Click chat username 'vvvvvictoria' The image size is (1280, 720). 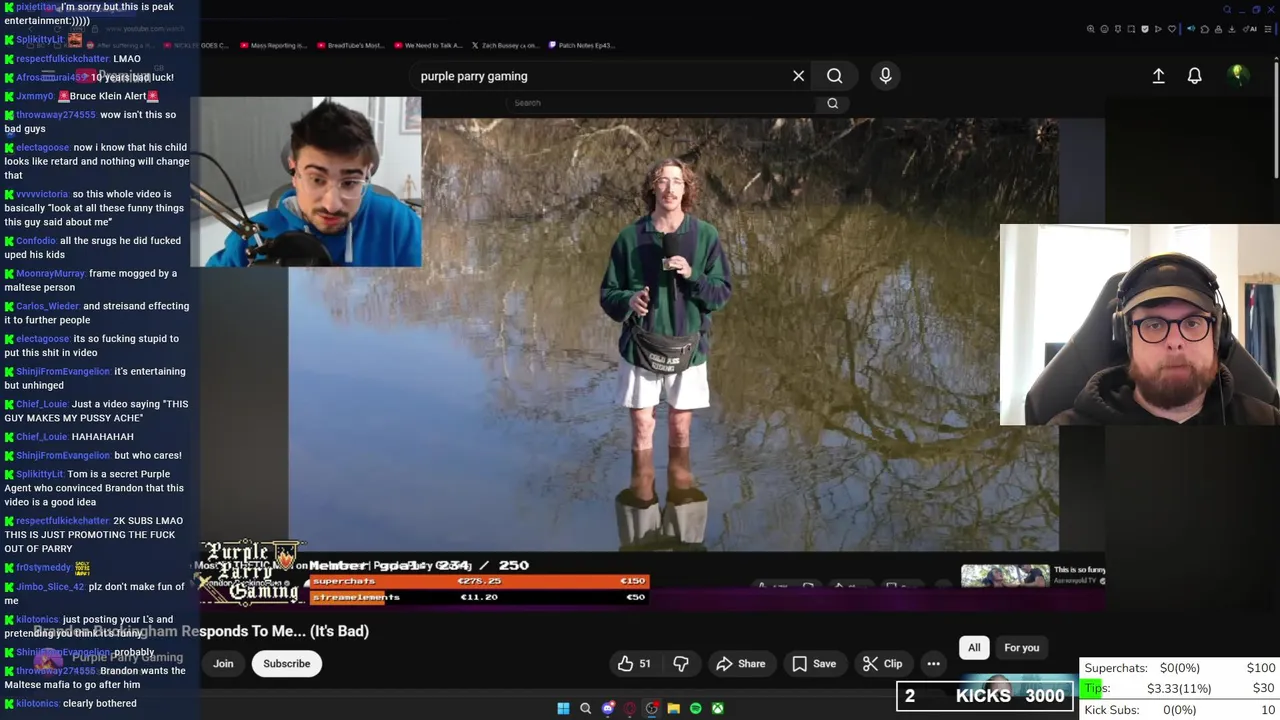tap(42, 194)
